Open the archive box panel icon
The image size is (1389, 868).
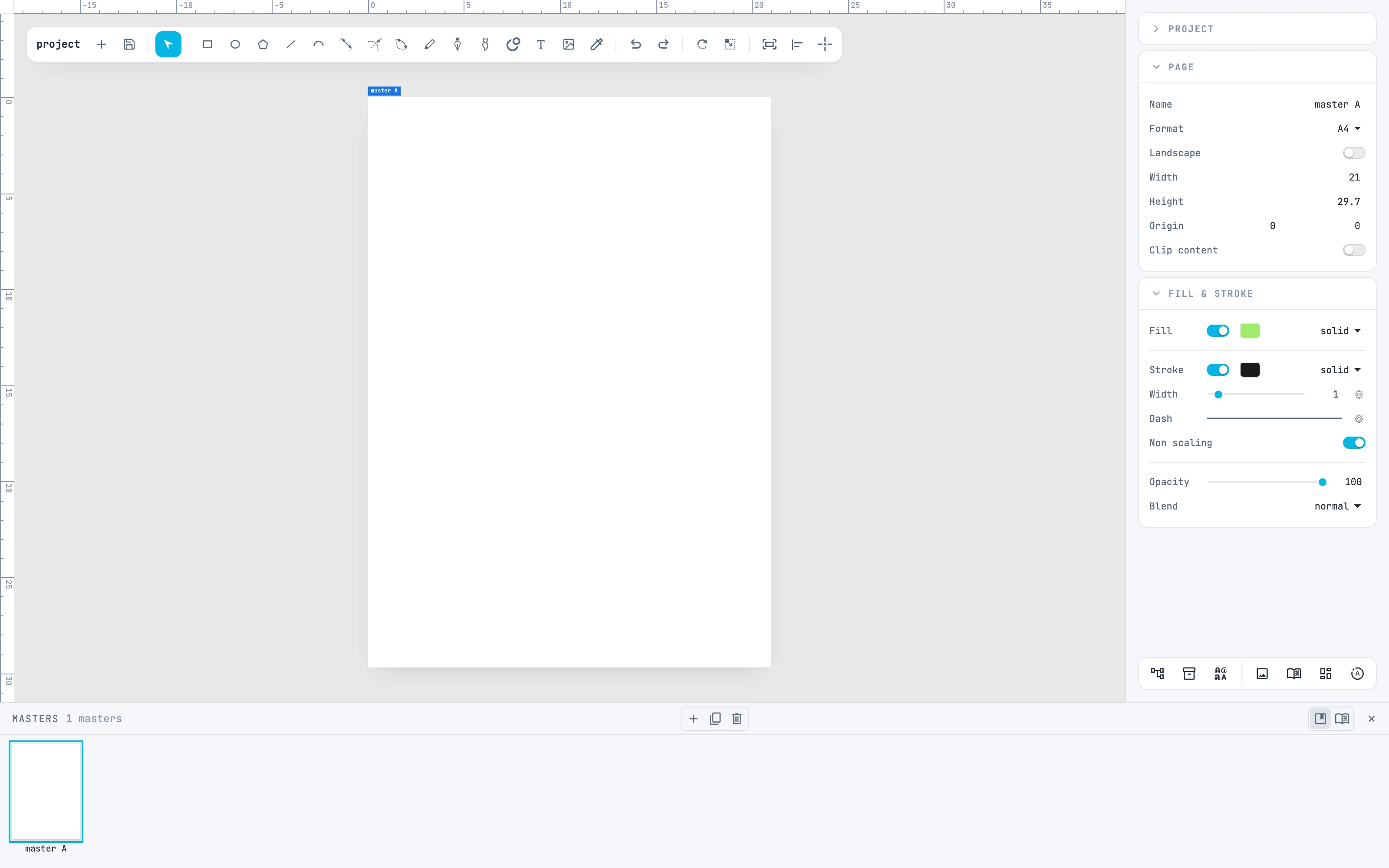[1189, 674]
